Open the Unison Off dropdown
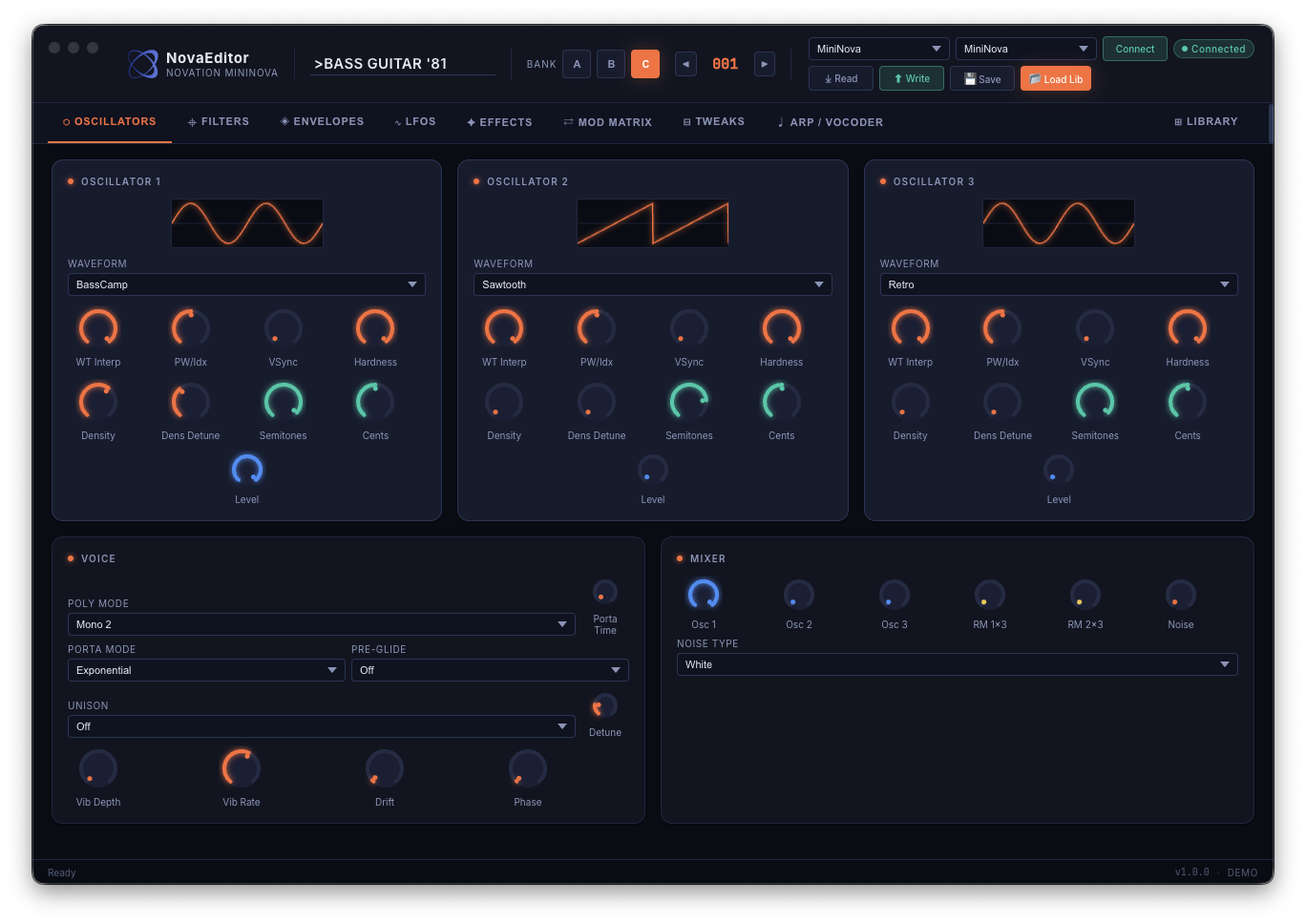This screenshot has width=1306, height=924. coord(322,726)
